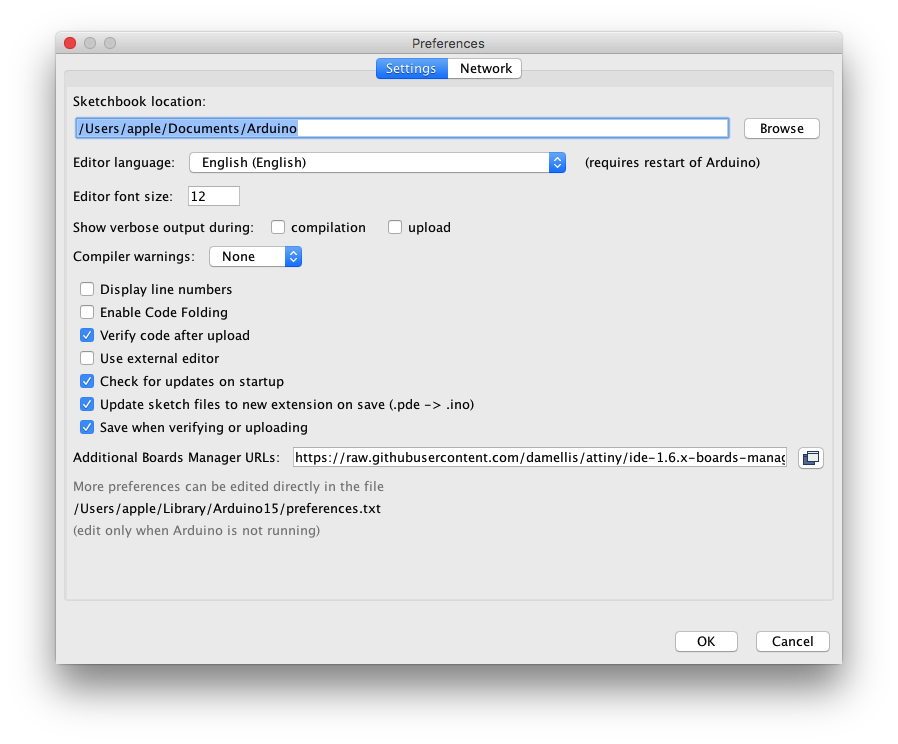The image size is (898, 744).
Task: Check Enable Code Folding
Action: click(x=87, y=312)
